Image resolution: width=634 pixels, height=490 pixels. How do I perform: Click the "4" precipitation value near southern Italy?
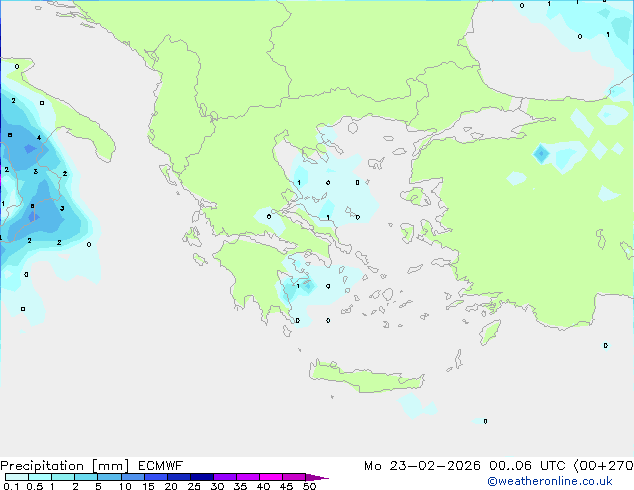pos(39,138)
